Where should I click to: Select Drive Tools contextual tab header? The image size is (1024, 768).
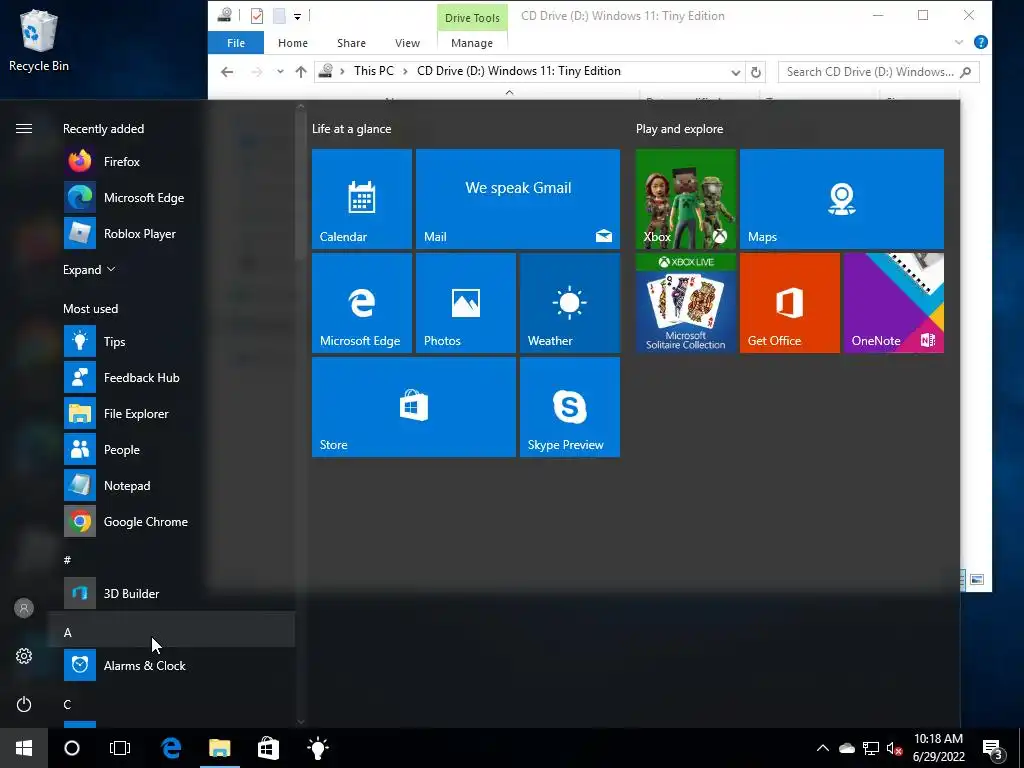click(472, 18)
